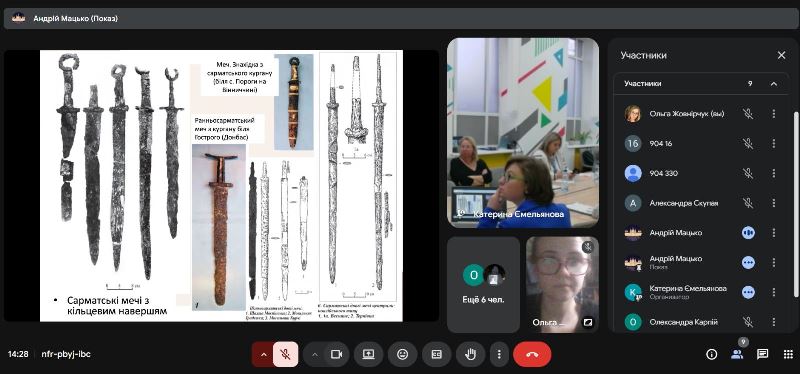Open video settings chevron next to camera
This screenshot has width=800, height=374.
point(315,354)
